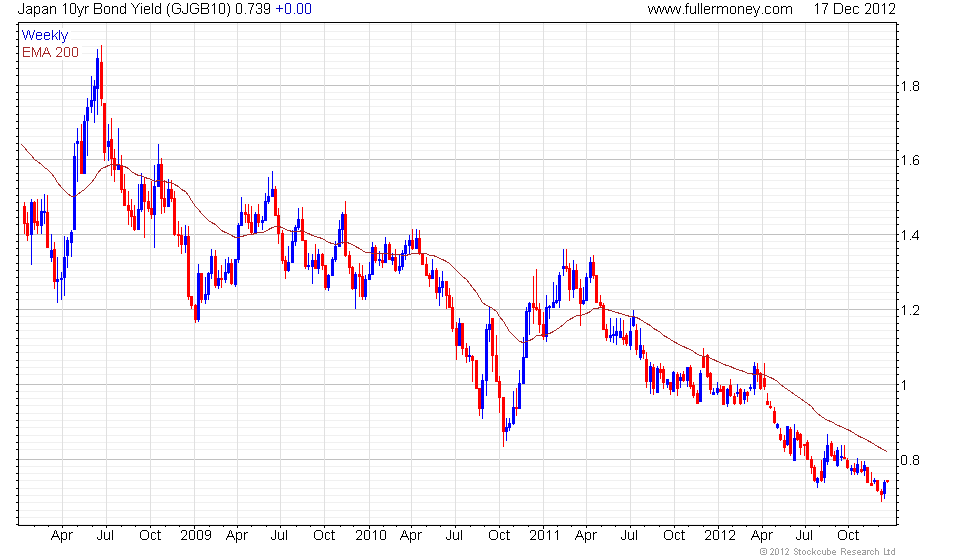Click the 0.739 current yield value
The height and width of the screenshot is (560, 980).
[253, 9]
